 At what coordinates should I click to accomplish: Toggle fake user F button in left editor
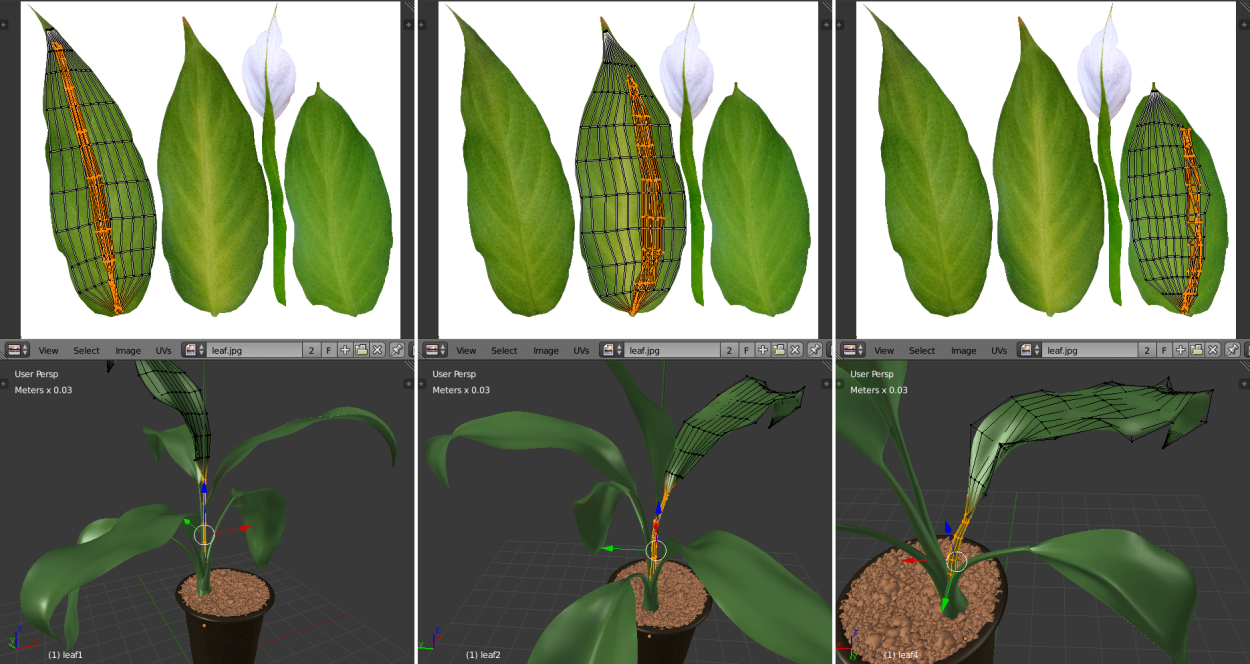click(x=328, y=350)
